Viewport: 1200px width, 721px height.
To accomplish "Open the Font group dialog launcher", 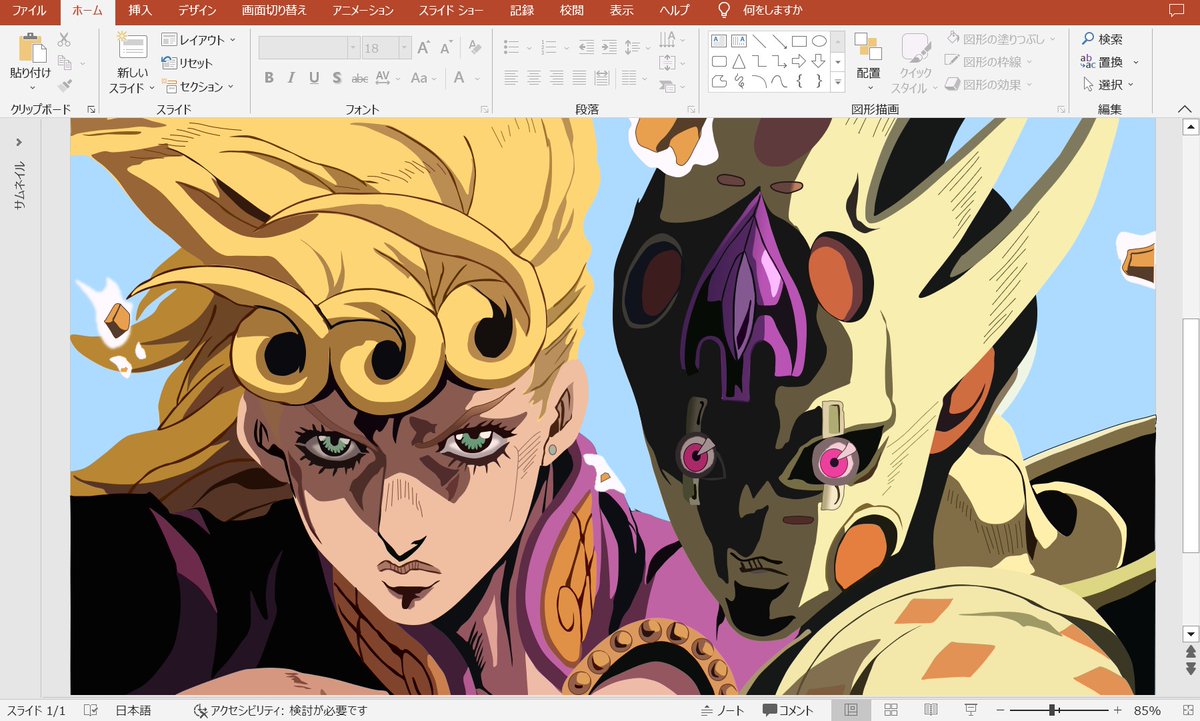I will [x=484, y=109].
